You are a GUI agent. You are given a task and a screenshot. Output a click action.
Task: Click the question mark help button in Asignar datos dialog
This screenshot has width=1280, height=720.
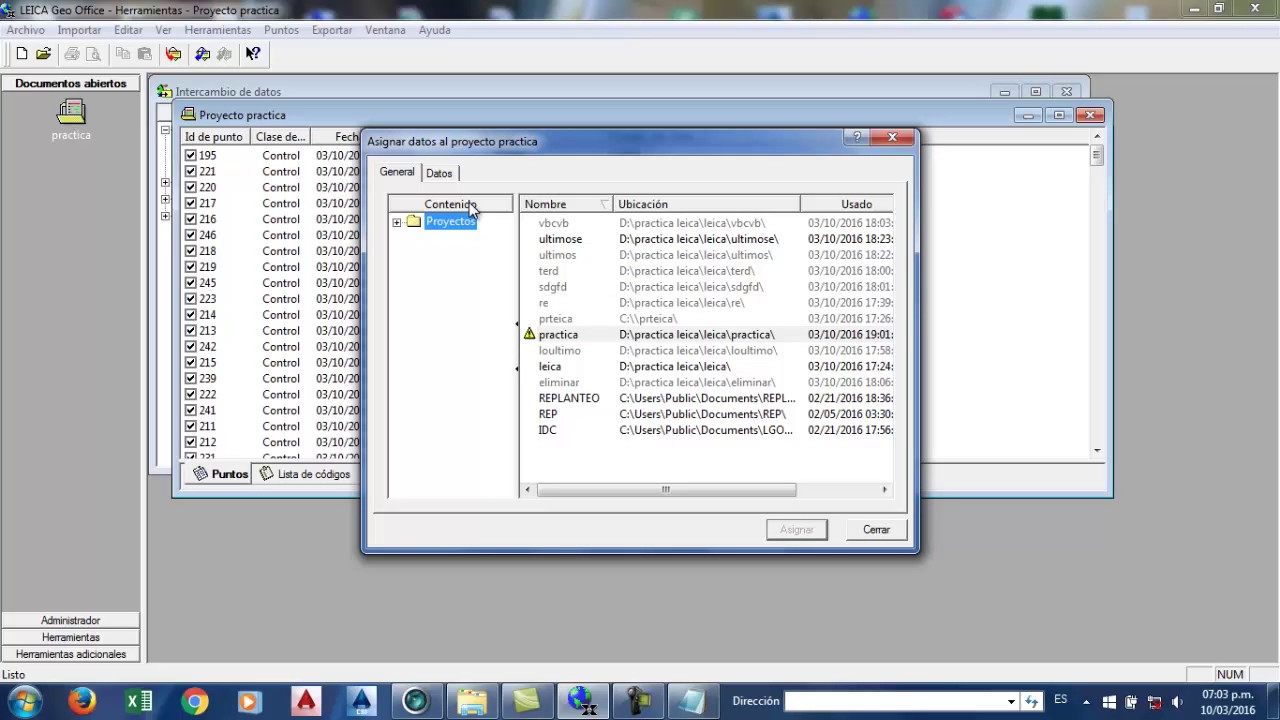[x=857, y=137]
